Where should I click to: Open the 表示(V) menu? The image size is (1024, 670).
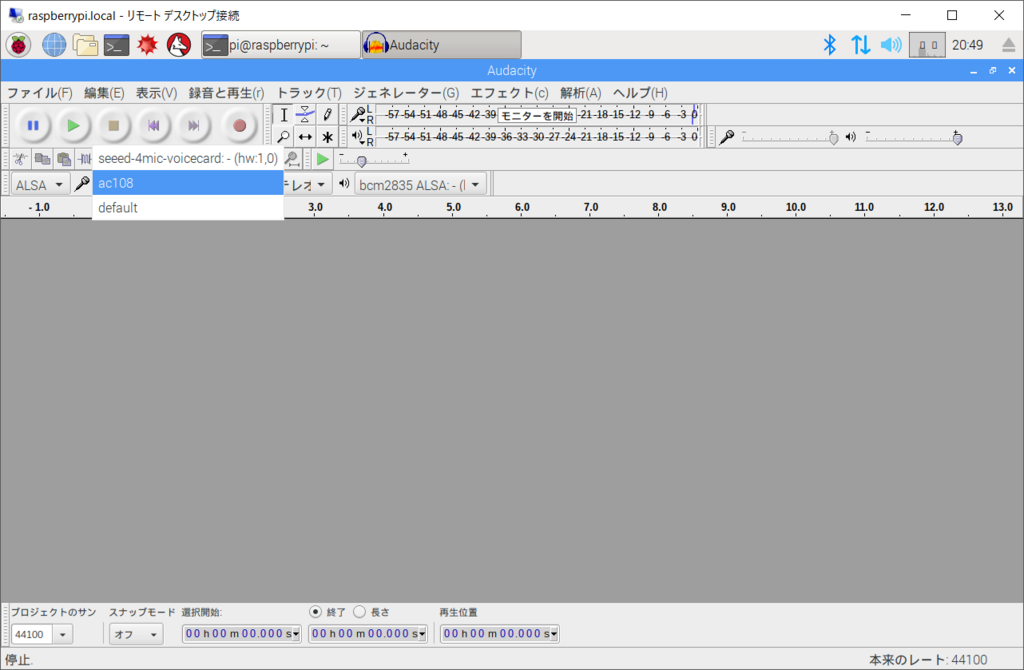pos(156,93)
